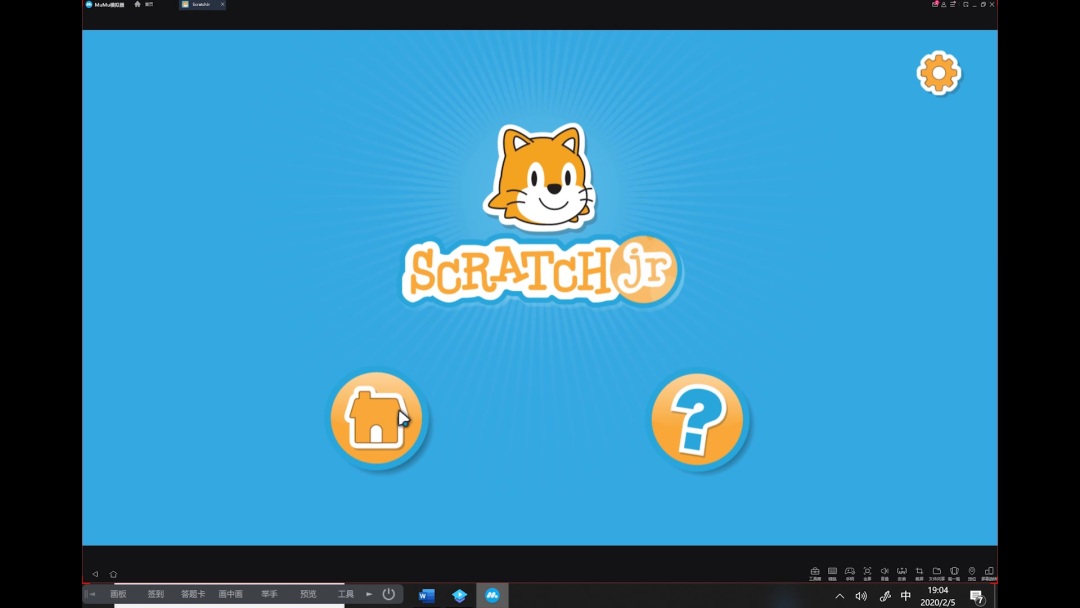Open the gamepad (手柄) settings
1080x608 pixels.
point(850,571)
